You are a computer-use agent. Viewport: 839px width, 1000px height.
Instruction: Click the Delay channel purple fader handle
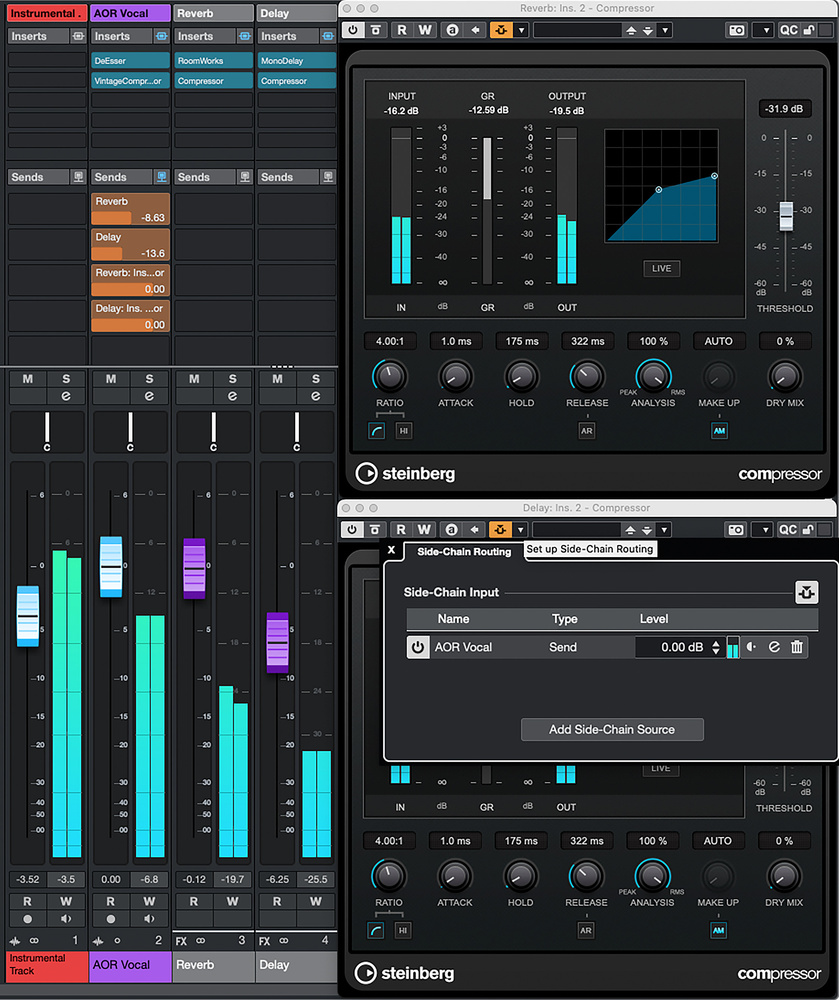pos(277,643)
